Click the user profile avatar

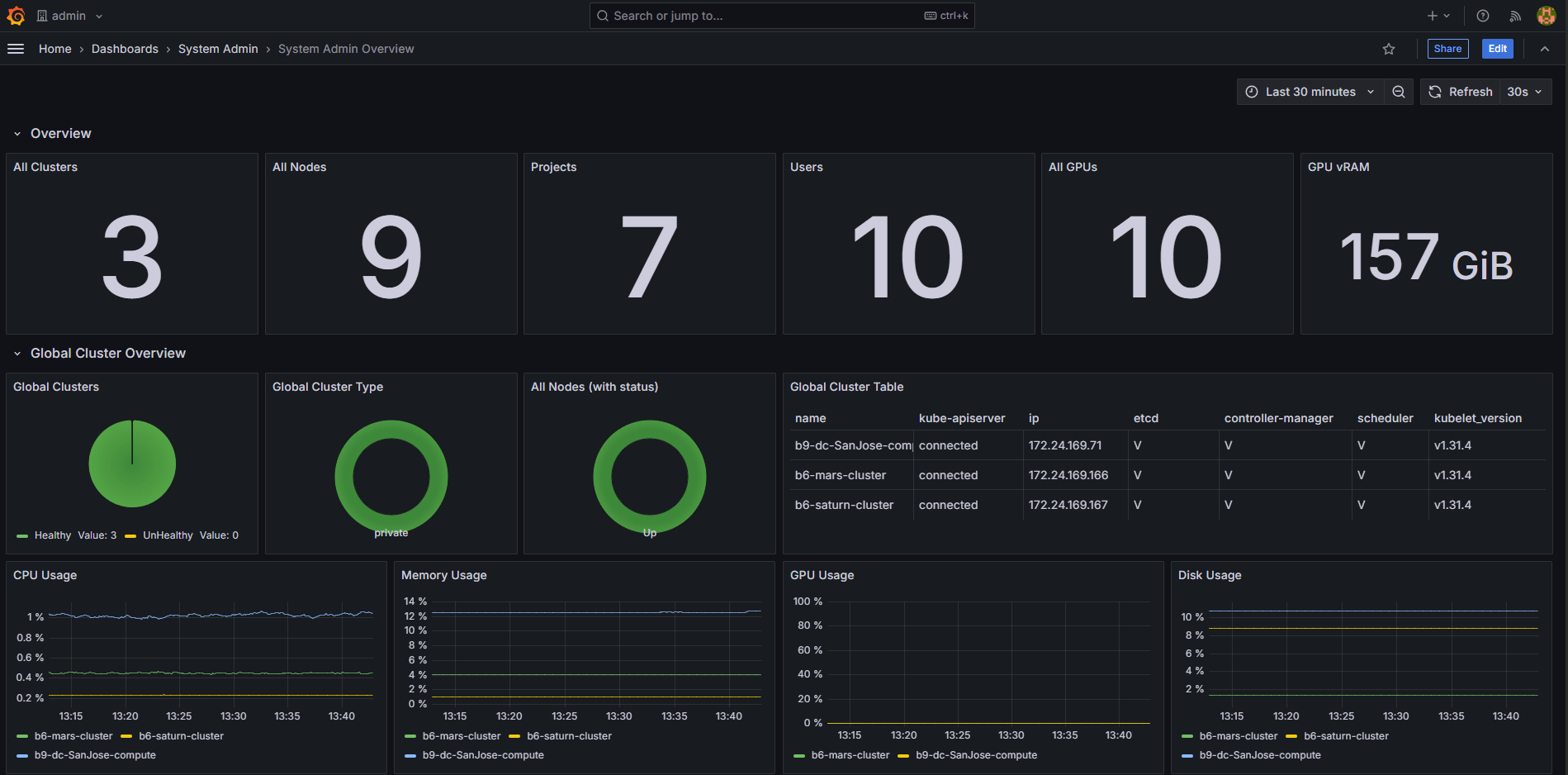click(x=1546, y=16)
